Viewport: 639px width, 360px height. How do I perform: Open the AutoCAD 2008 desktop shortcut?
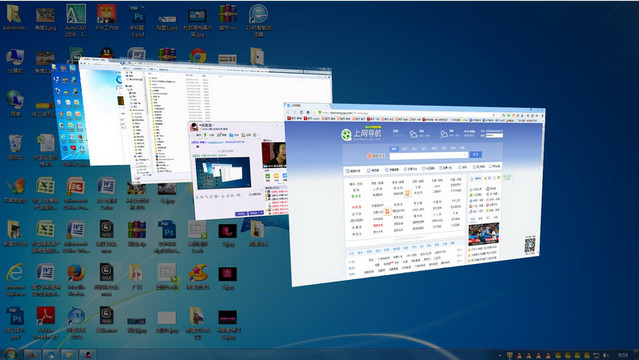coord(76,20)
